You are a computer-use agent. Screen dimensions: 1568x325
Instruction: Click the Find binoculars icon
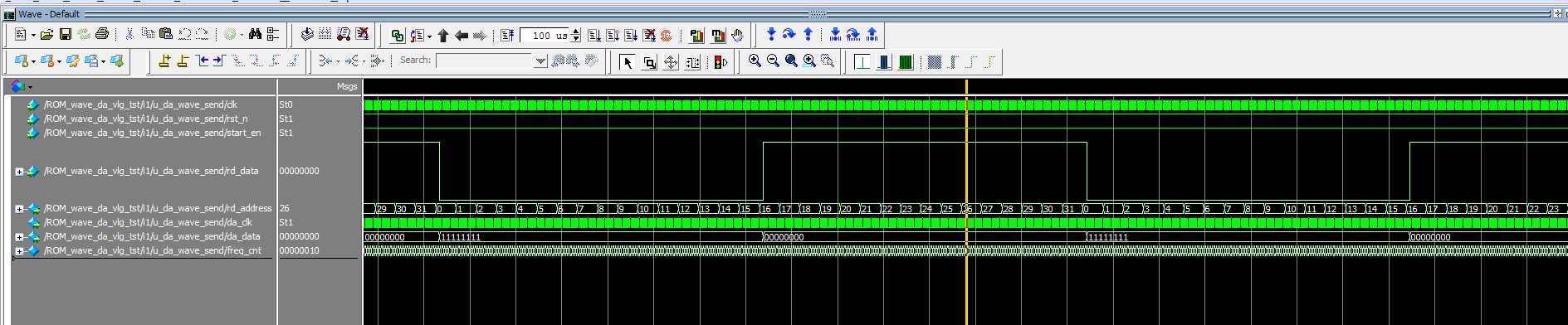coord(255,35)
